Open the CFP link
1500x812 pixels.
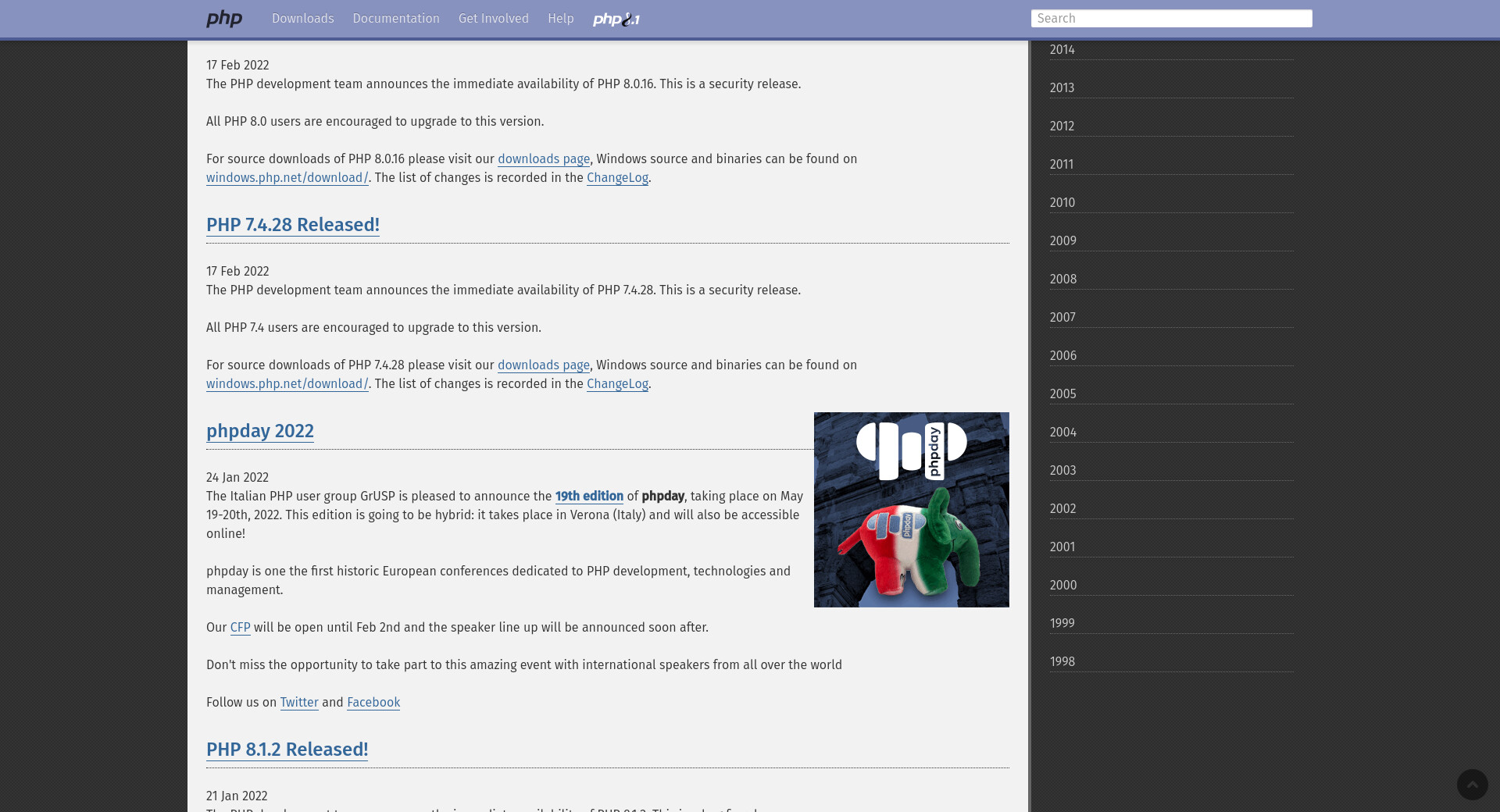pos(240,628)
